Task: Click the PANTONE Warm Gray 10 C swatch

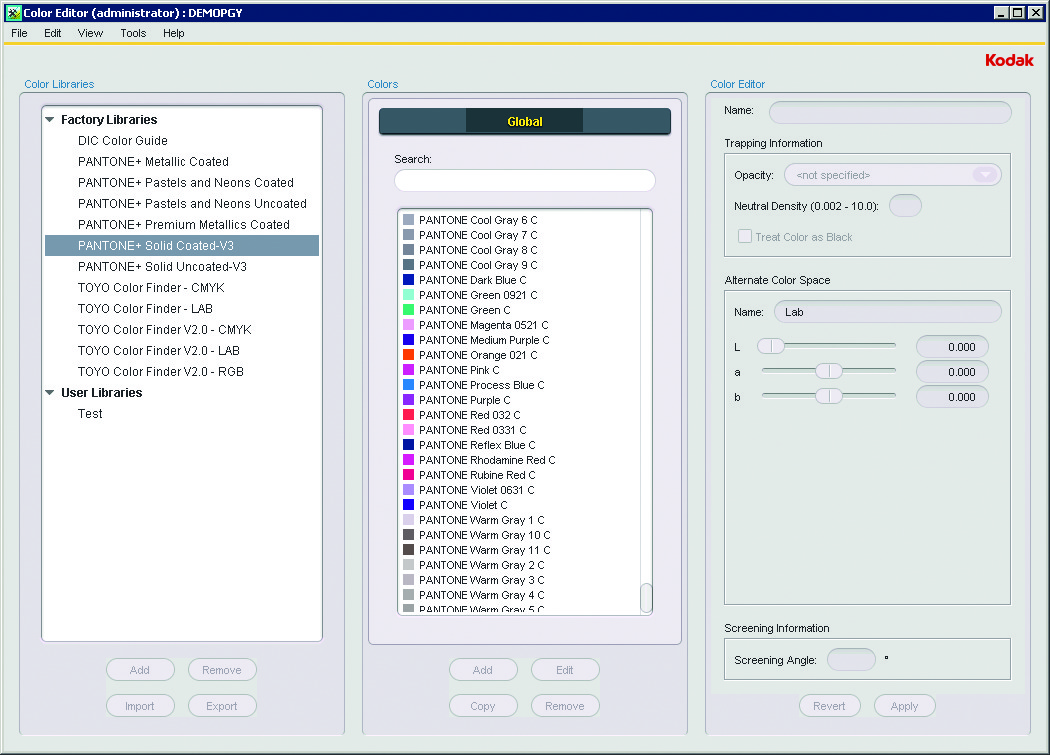Action: click(x=408, y=535)
